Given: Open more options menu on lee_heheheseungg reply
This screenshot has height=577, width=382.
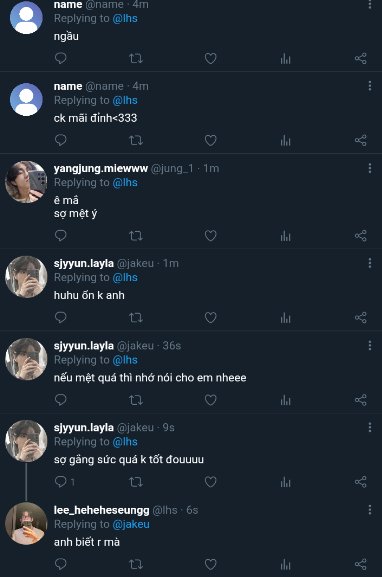Looking at the screenshot, I should (369, 510).
